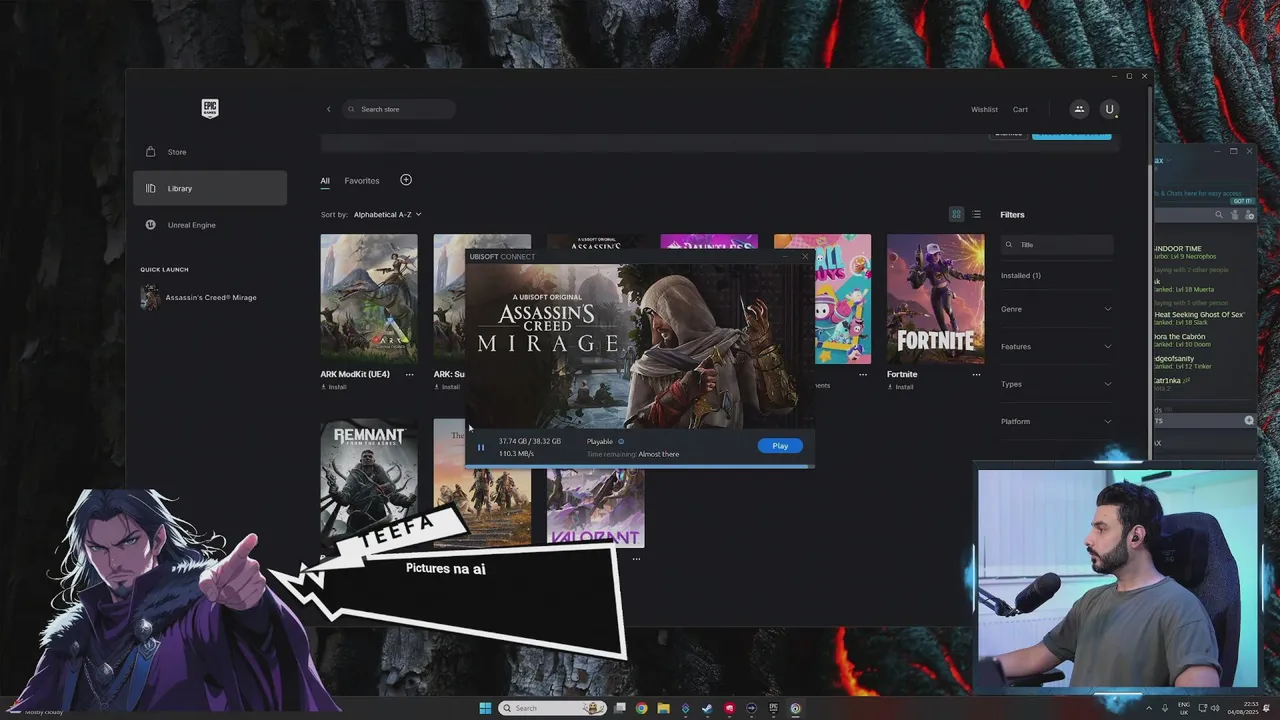Open the taskbar volume icon
This screenshot has height=720, width=1280.
[x=1216, y=708]
